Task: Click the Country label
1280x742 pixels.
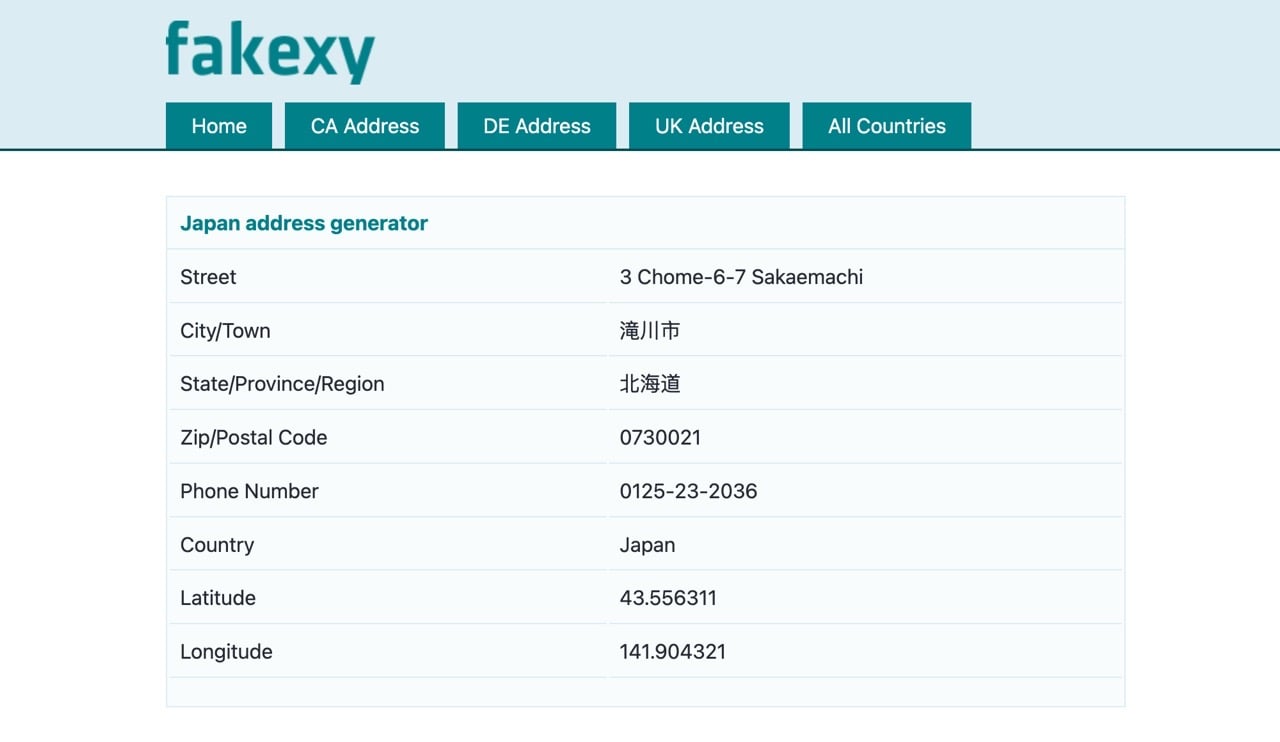Action: [217, 545]
